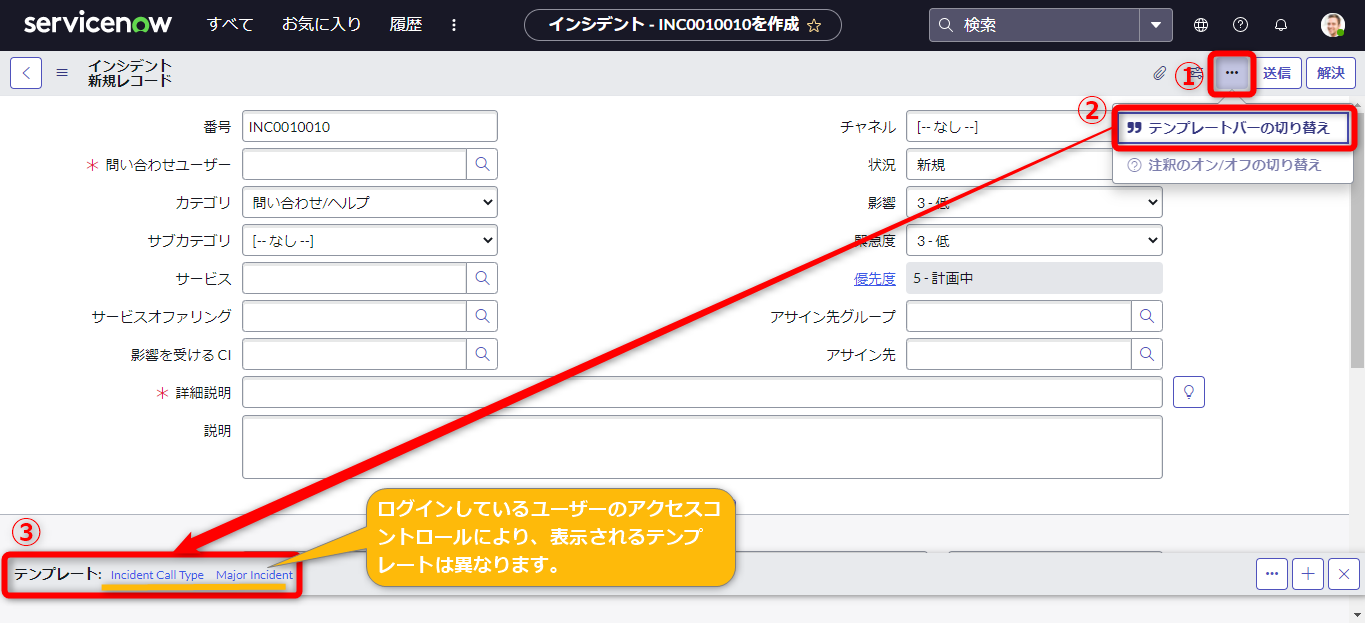Image resolution: width=1365 pixels, height=623 pixels.
Task: Click into the 説明 text area
Action: coord(700,447)
